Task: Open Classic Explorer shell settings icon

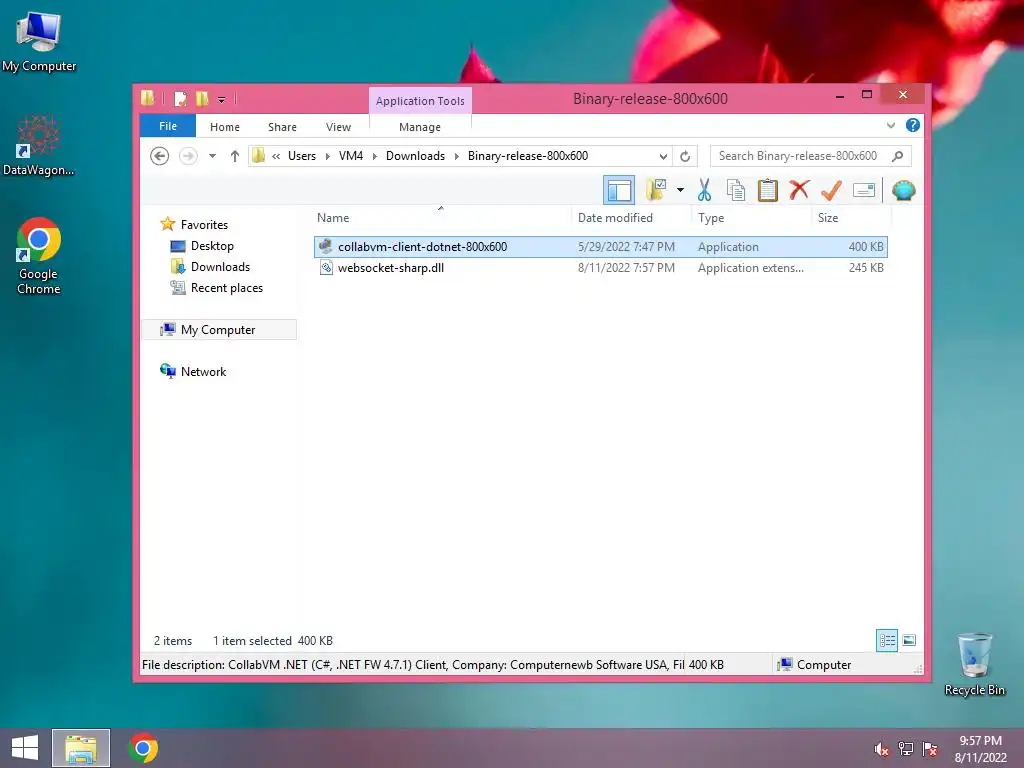Action: 904,191
